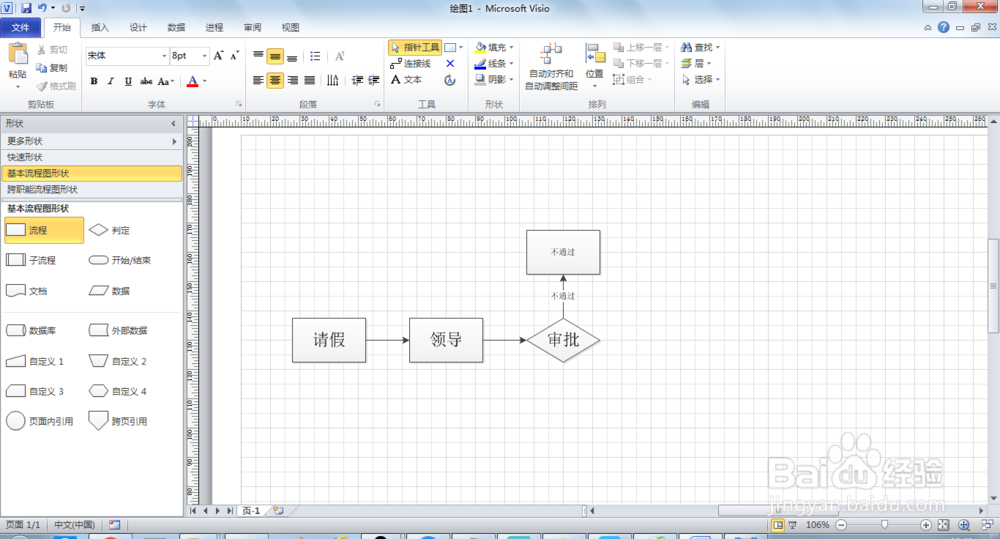Click the decrease indent icon
1000x539 pixels.
coord(357,80)
